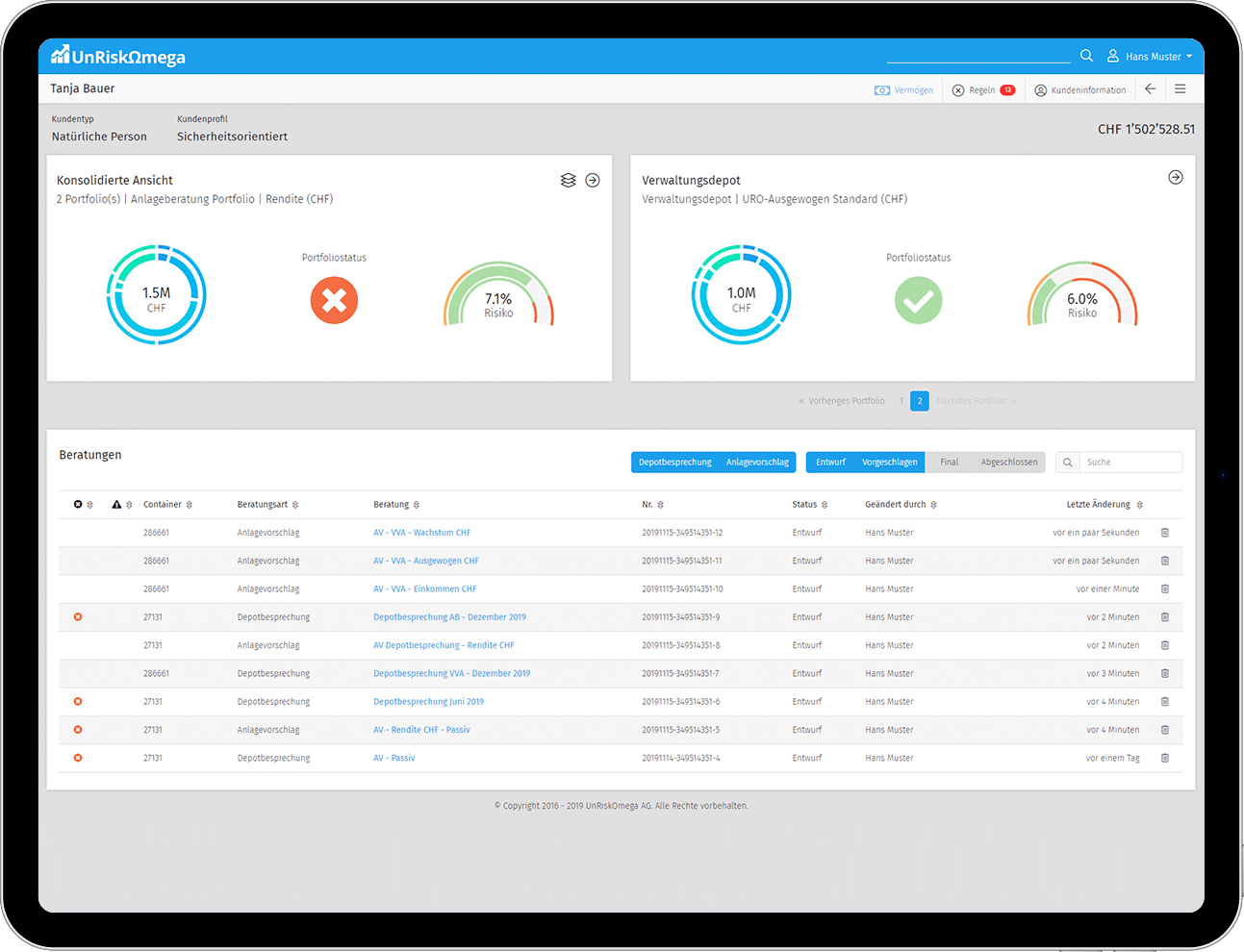Toggle the Anlagevorschlag filter
This screenshot has height=952, width=1244.
pyautogui.click(x=757, y=463)
